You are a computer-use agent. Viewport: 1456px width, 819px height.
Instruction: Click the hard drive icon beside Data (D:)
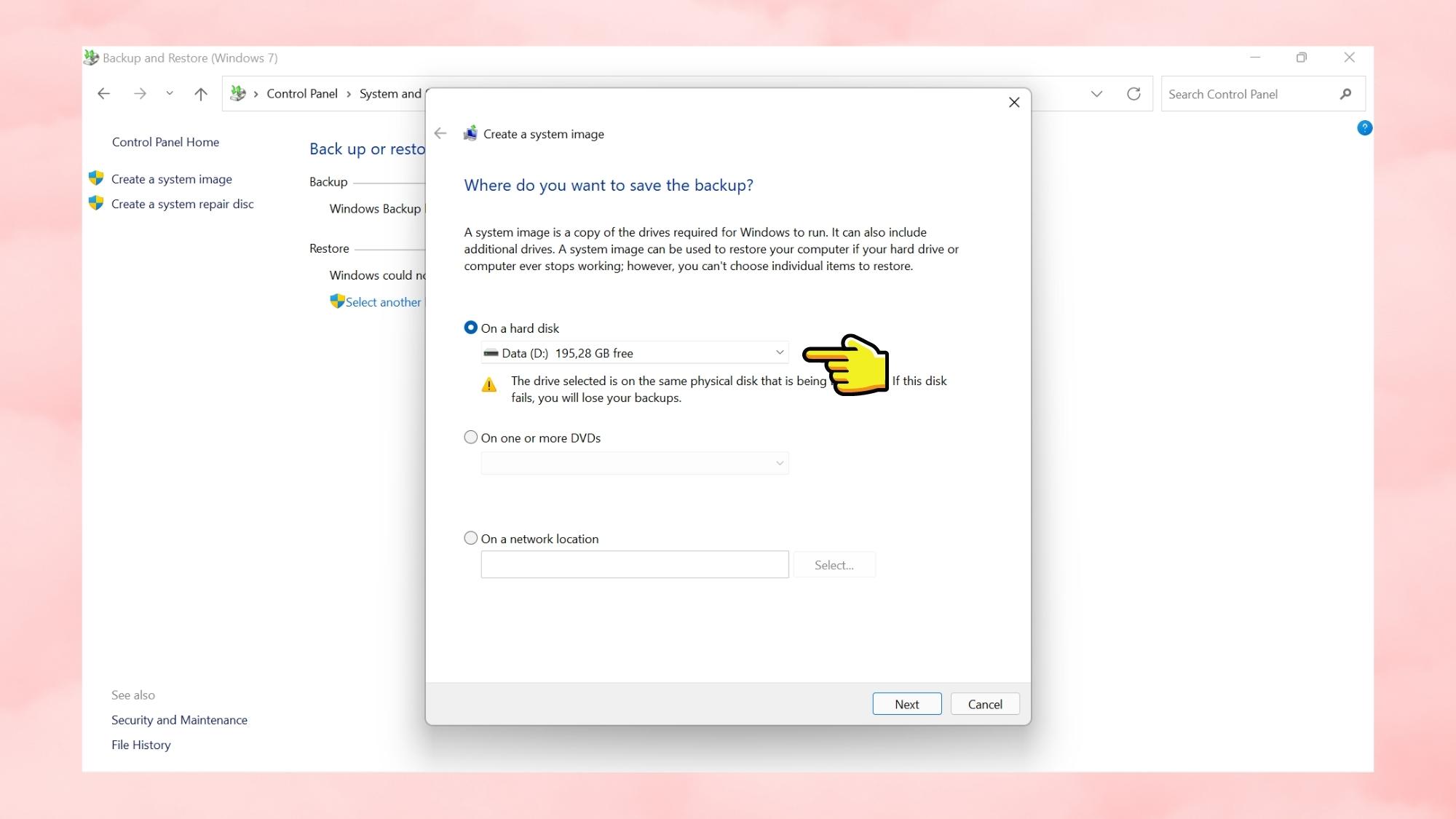pyautogui.click(x=491, y=353)
